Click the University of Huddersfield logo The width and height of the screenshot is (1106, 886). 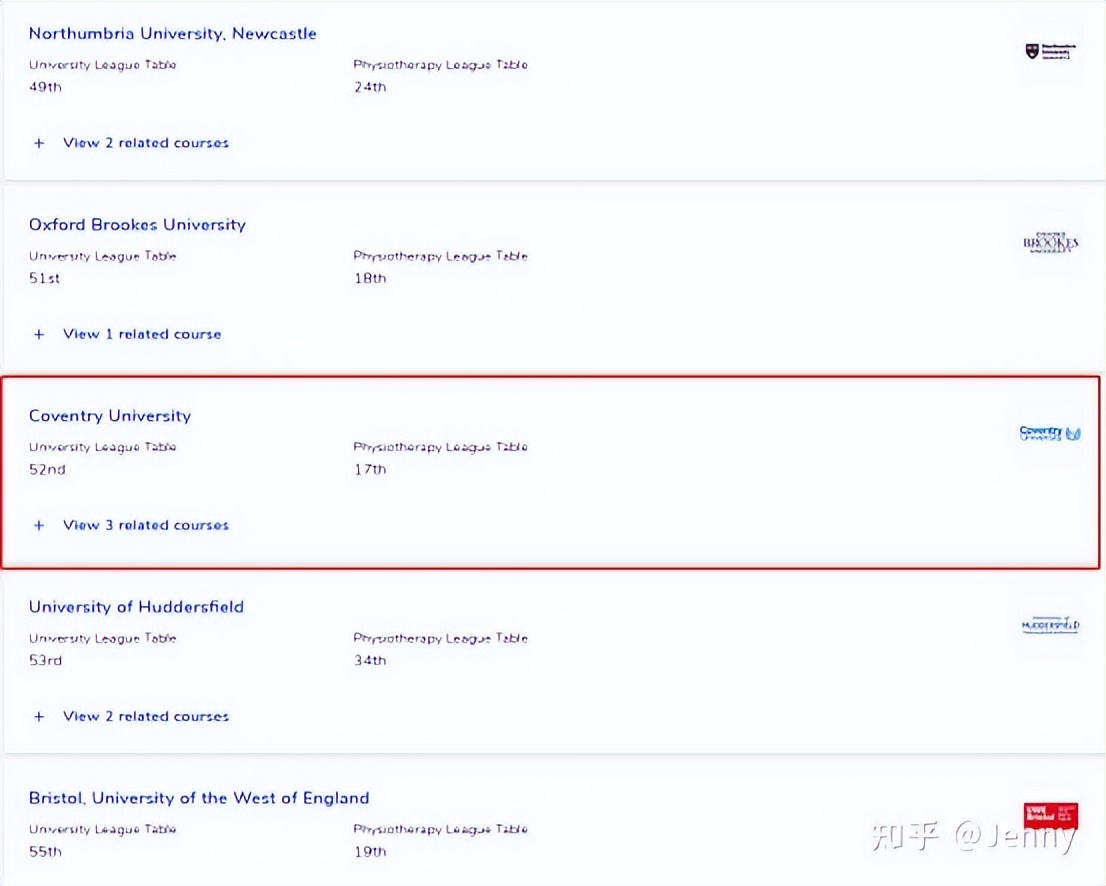point(1050,625)
